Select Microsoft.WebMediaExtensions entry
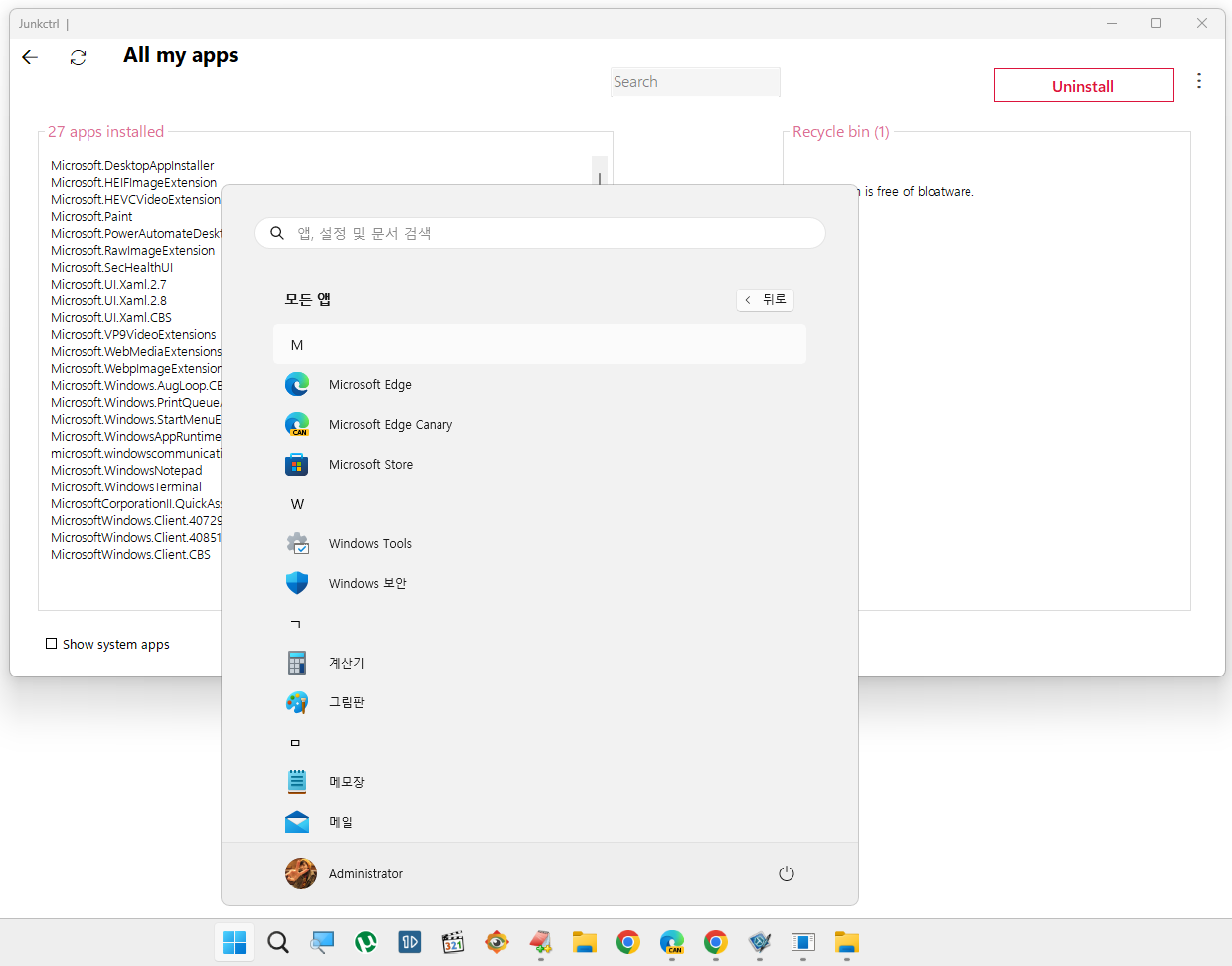1232x966 pixels. pyautogui.click(x=135, y=352)
